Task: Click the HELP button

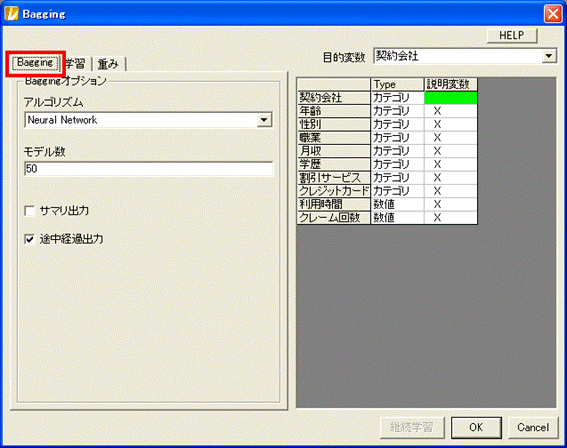Action: 512,35
